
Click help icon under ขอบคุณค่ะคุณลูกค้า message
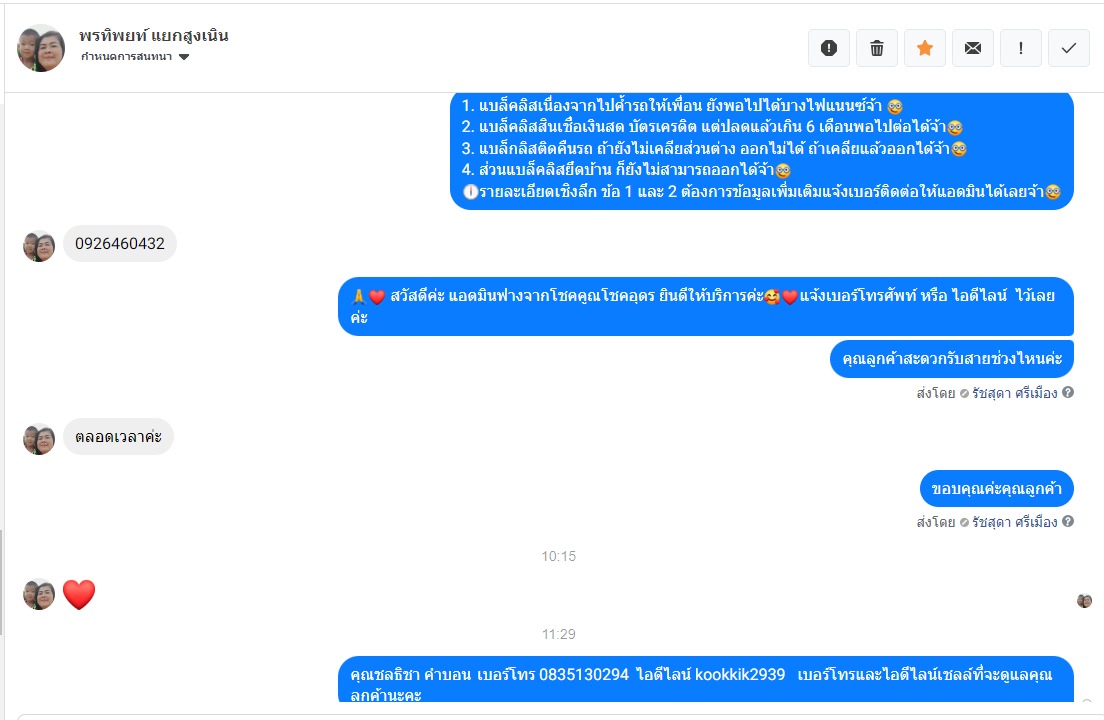click(1068, 522)
